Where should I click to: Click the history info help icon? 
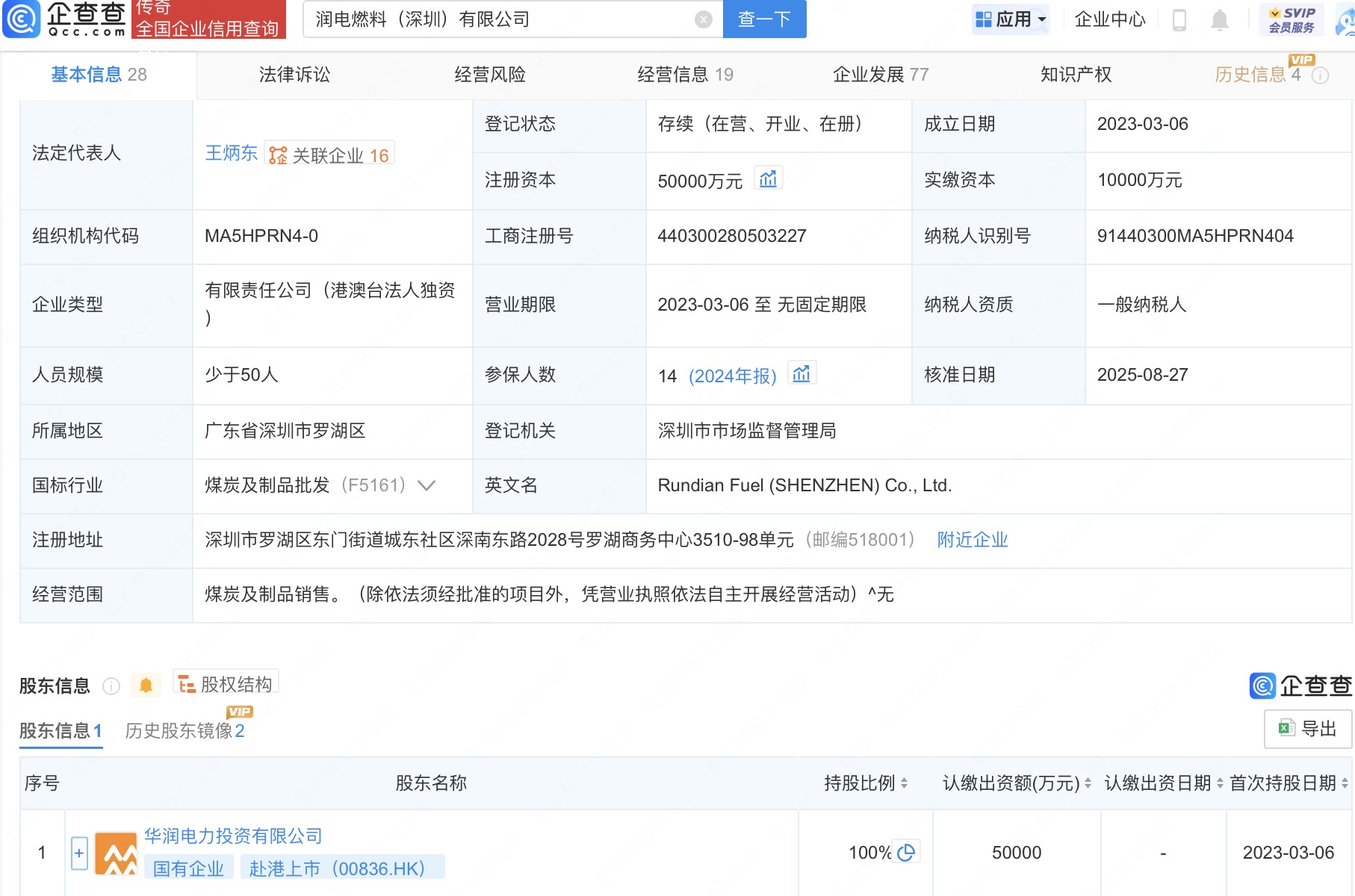pyautogui.click(x=1321, y=75)
